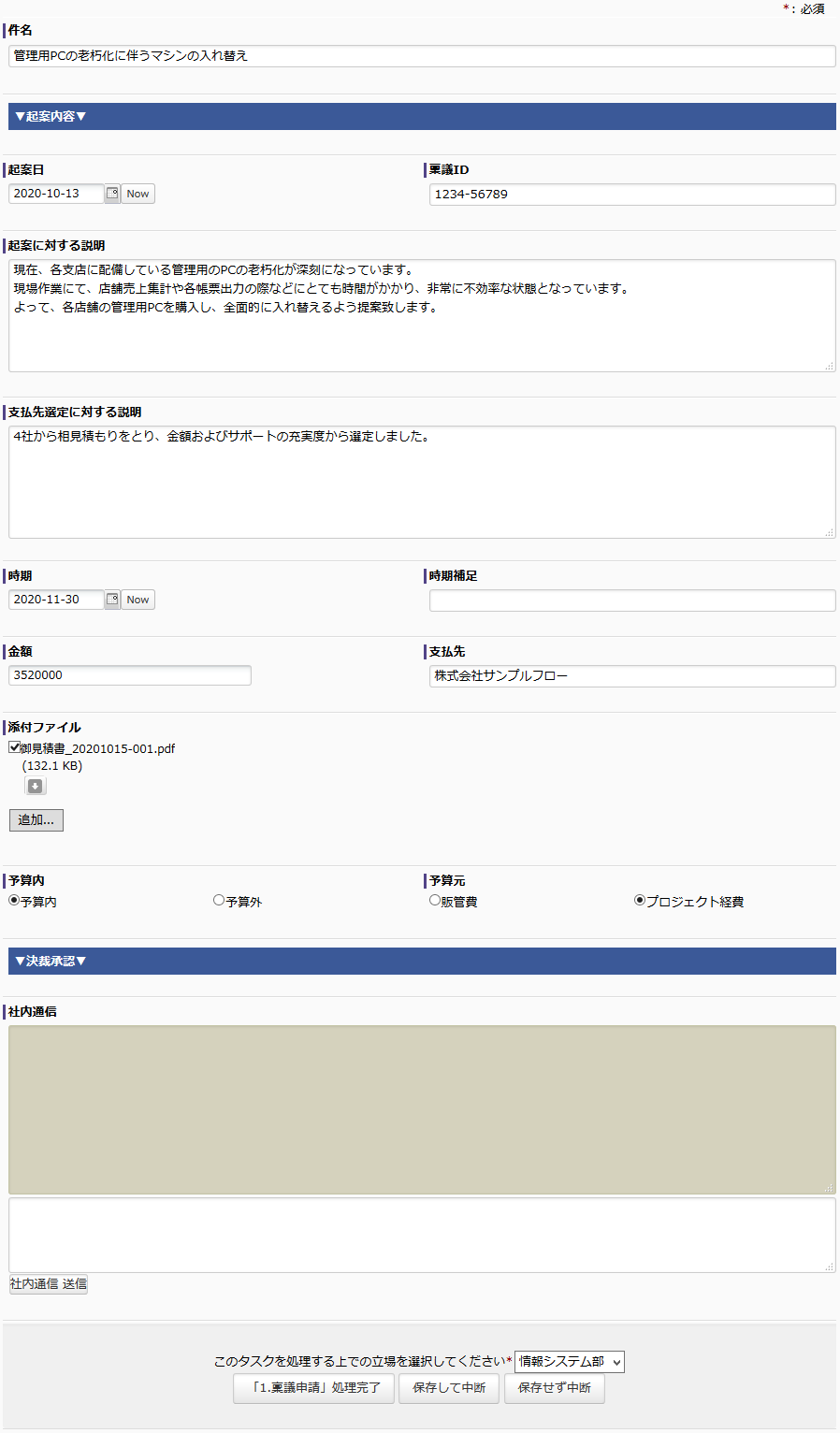Open calendar picker for 時期 date
This screenshot has width=840, height=1433.
pyautogui.click(x=112, y=600)
